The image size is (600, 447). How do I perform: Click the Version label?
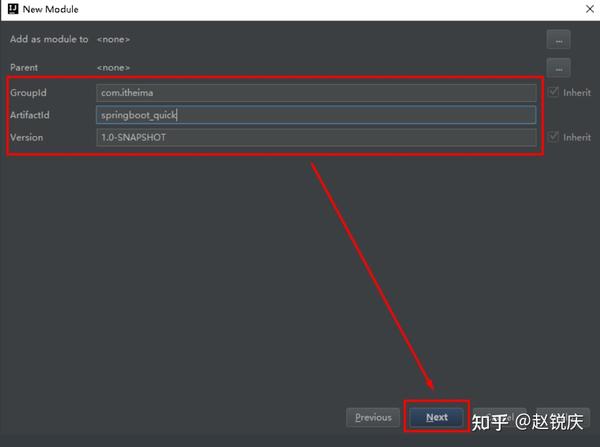pyautogui.click(x=26, y=137)
